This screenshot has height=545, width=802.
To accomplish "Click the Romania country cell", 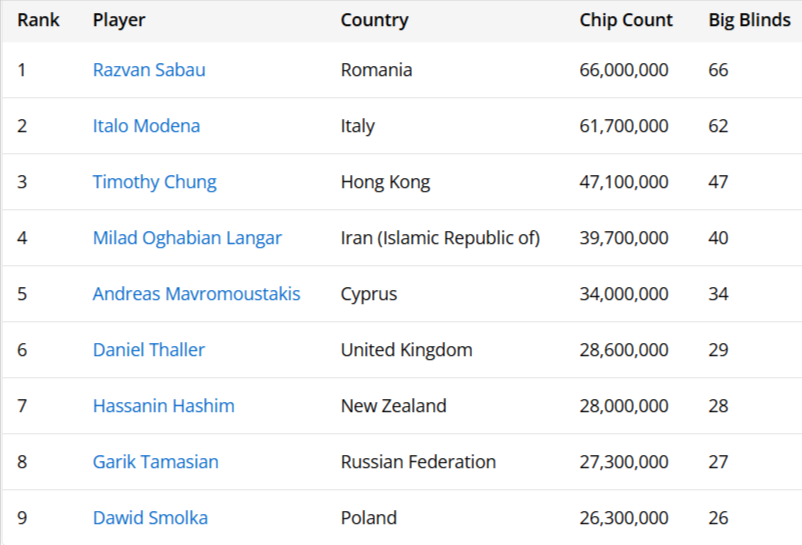I will pyautogui.click(x=376, y=70).
